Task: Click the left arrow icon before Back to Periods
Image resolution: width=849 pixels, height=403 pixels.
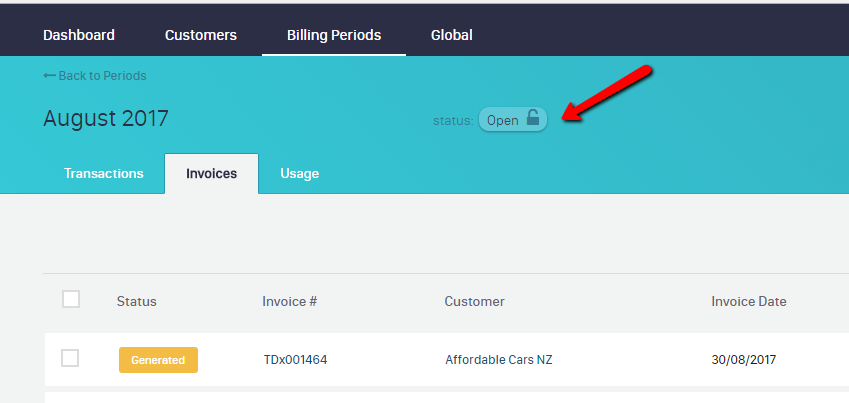Action: tap(49, 76)
